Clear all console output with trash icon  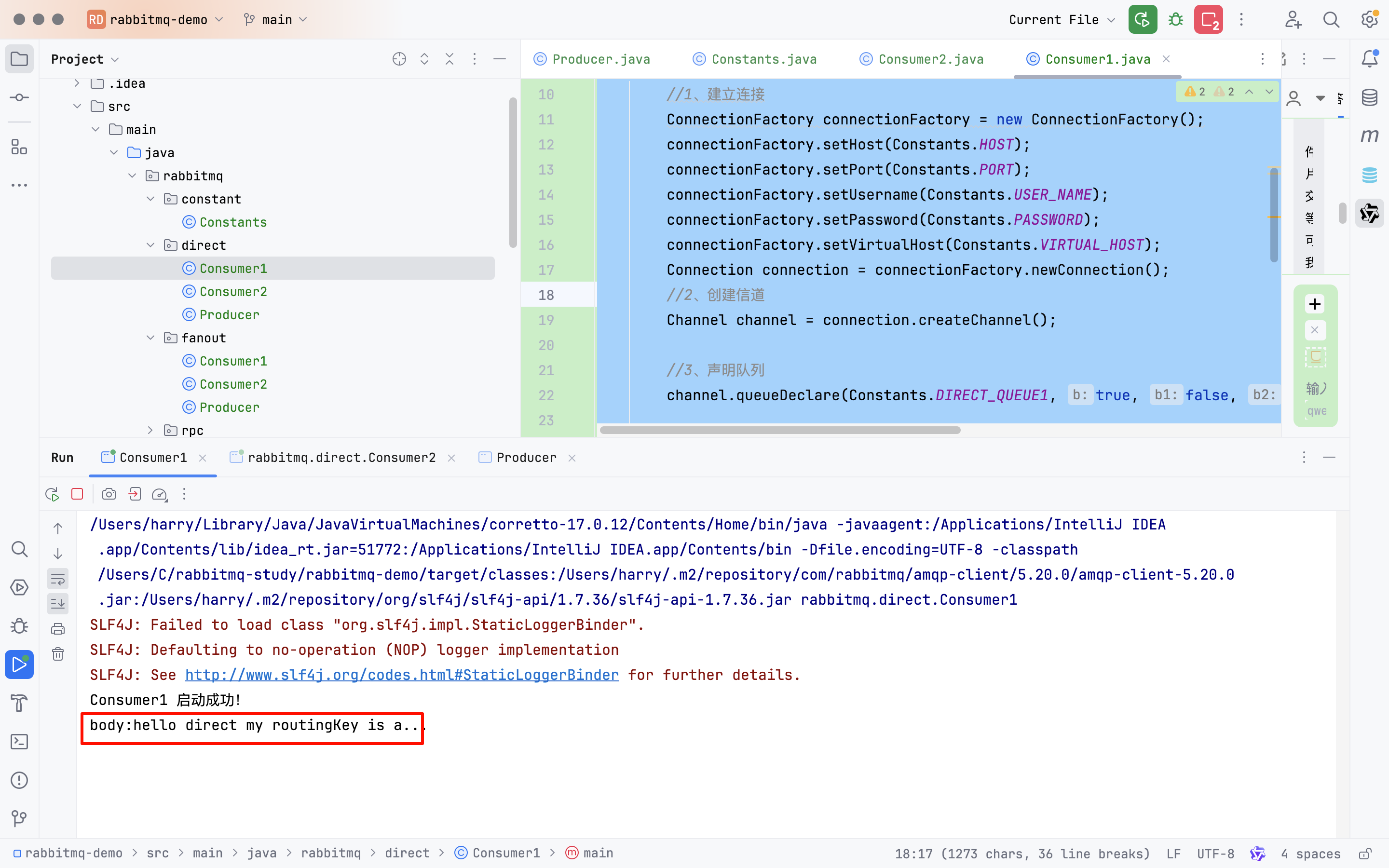click(58, 654)
